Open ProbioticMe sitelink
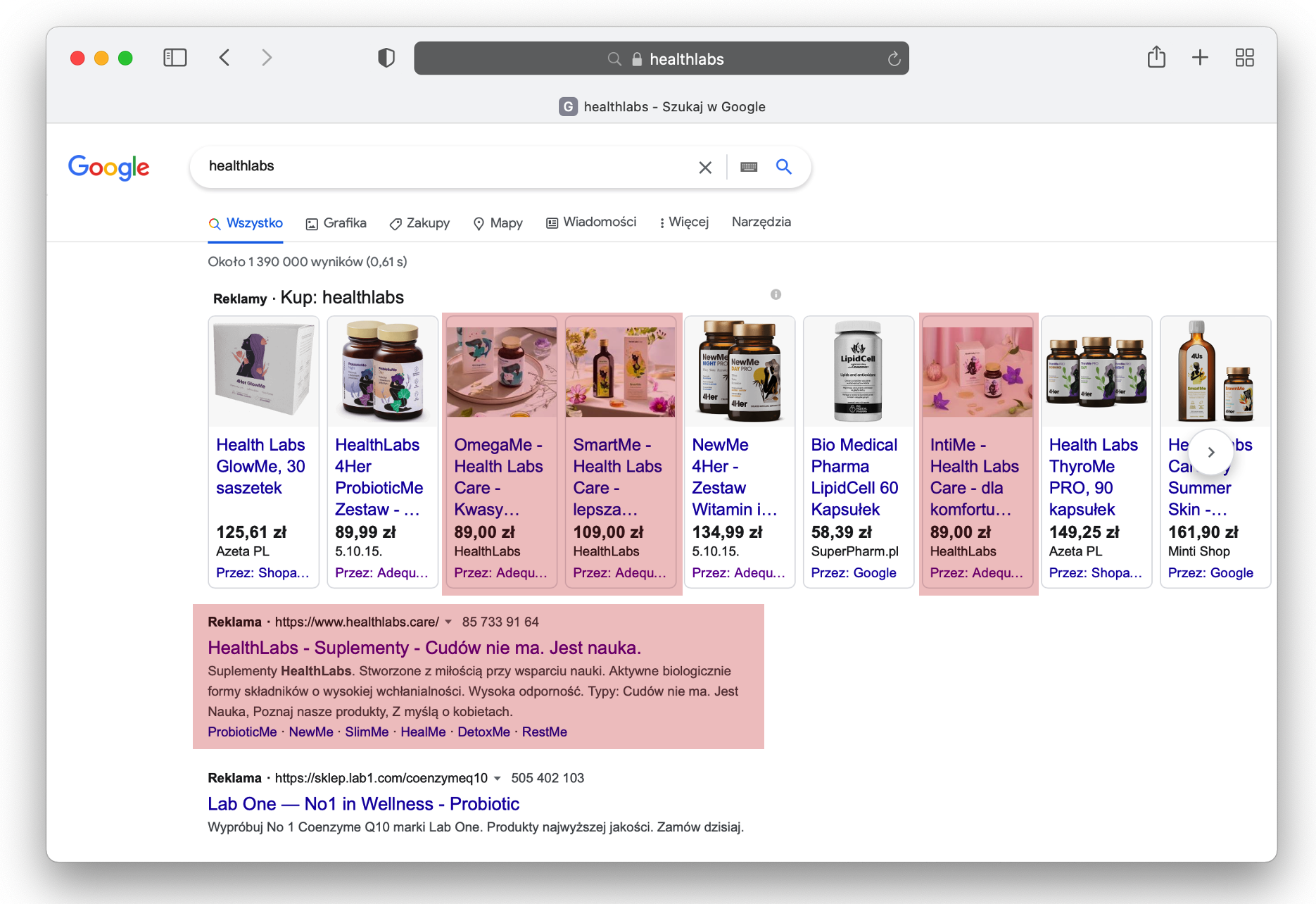The height and width of the screenshot is (904, 1316). 242,732
